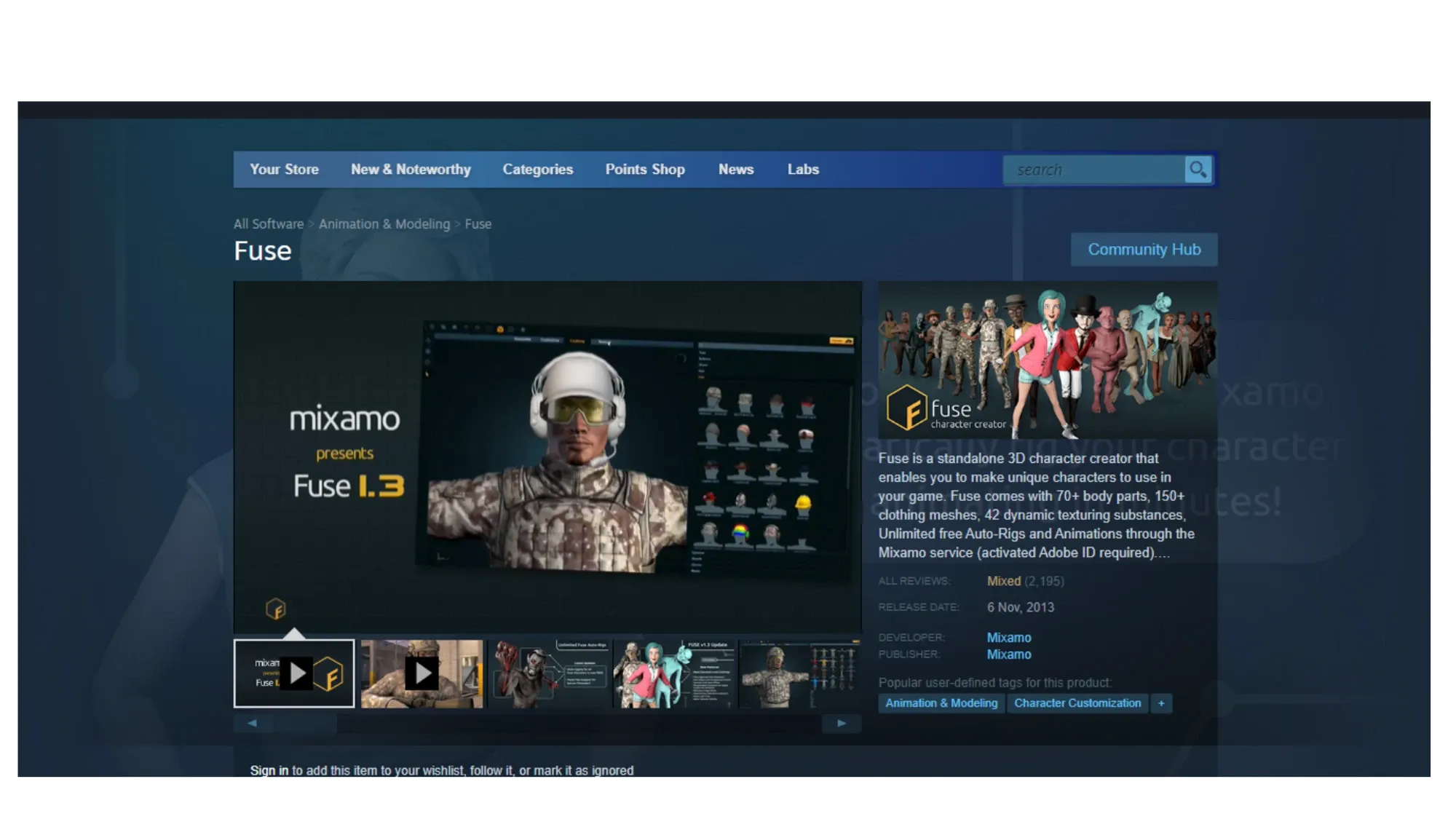Open the developer Mixamo link
The image size is (1456, 819).
[x=1008, y=637]
